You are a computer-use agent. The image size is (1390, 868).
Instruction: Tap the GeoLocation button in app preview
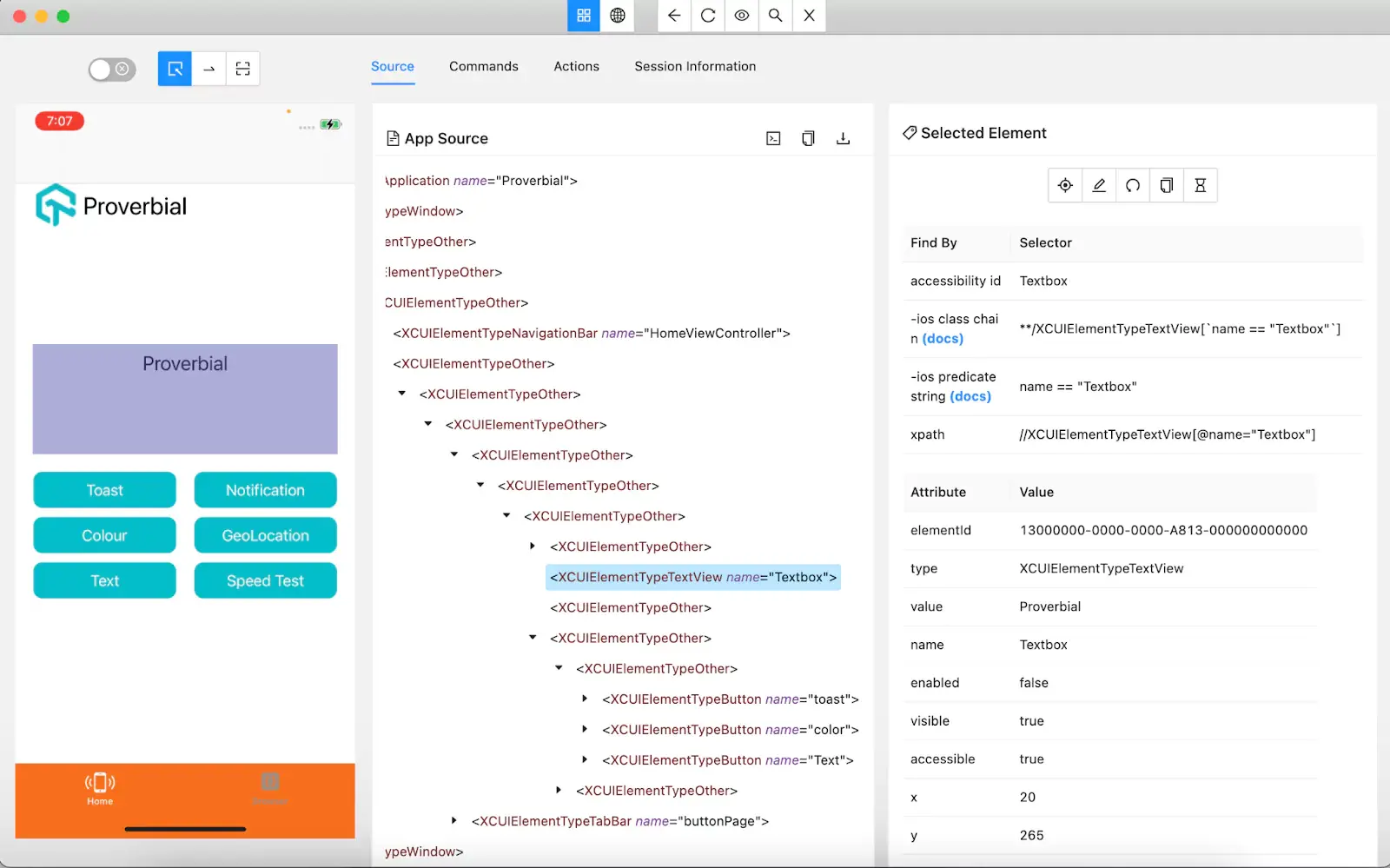(x=265, y=535)
